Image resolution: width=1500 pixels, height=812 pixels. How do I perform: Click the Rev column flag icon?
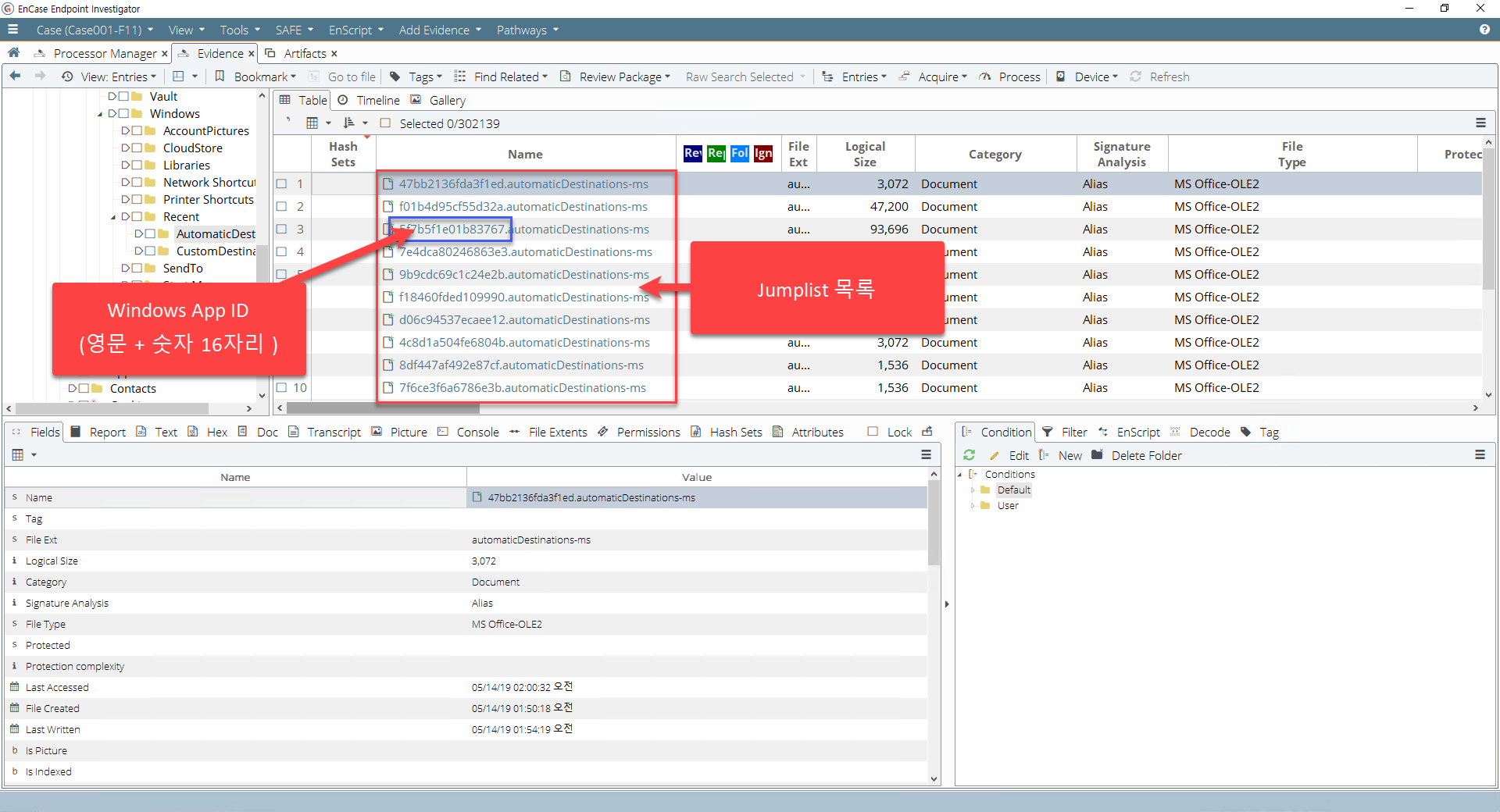click(692, 153)
